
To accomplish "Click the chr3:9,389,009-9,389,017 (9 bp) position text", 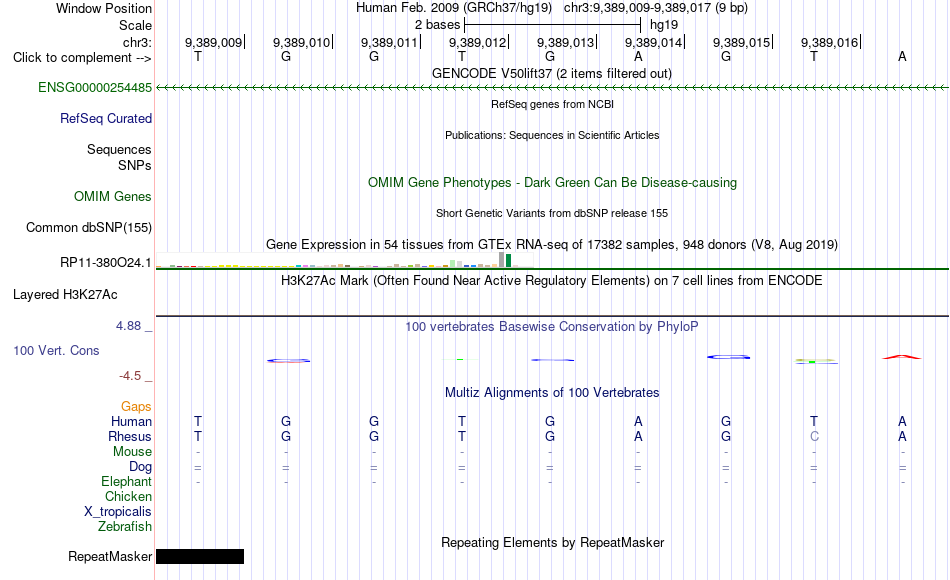I will coord(656,8).
